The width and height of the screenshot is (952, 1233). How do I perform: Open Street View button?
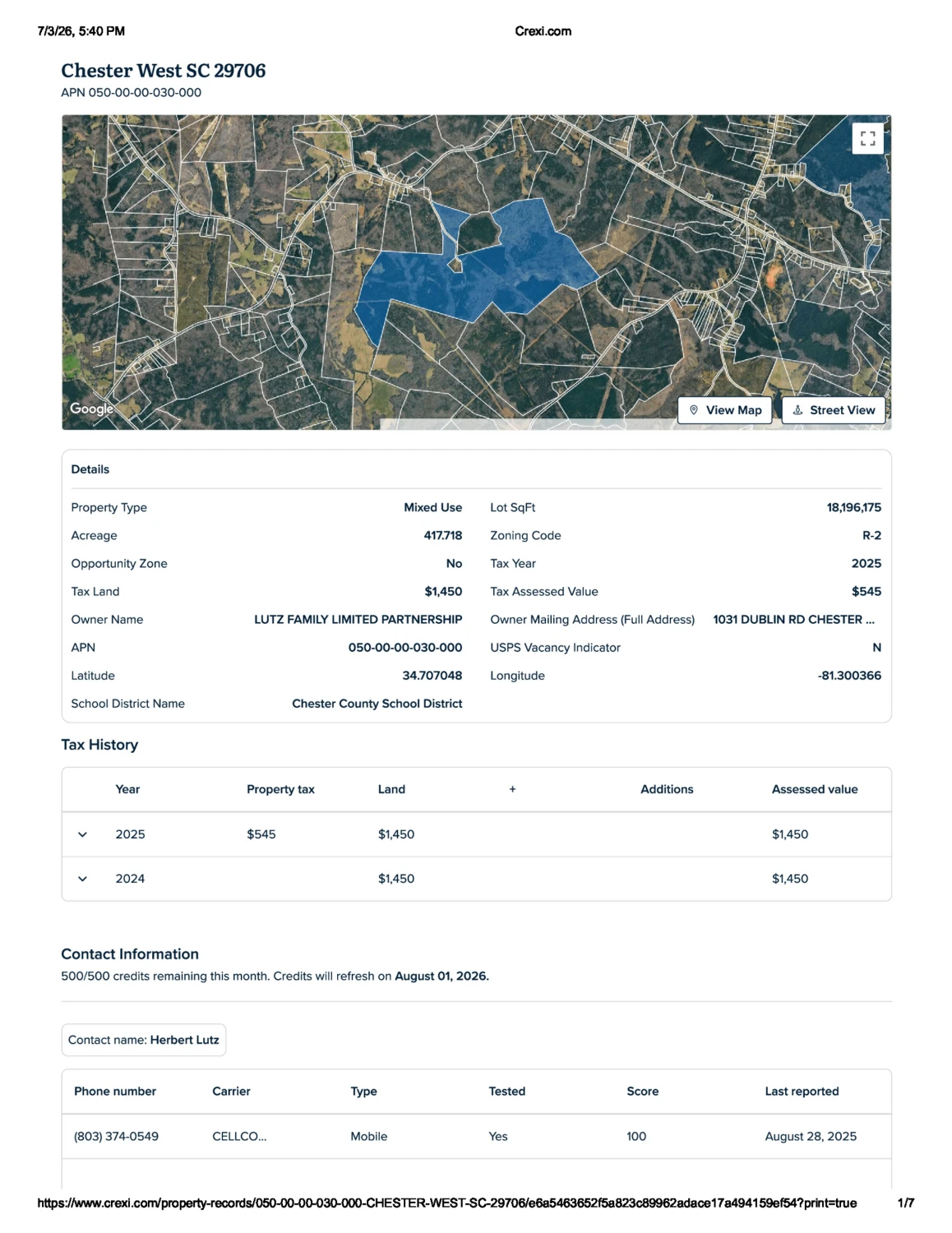[x=834, y=410]
